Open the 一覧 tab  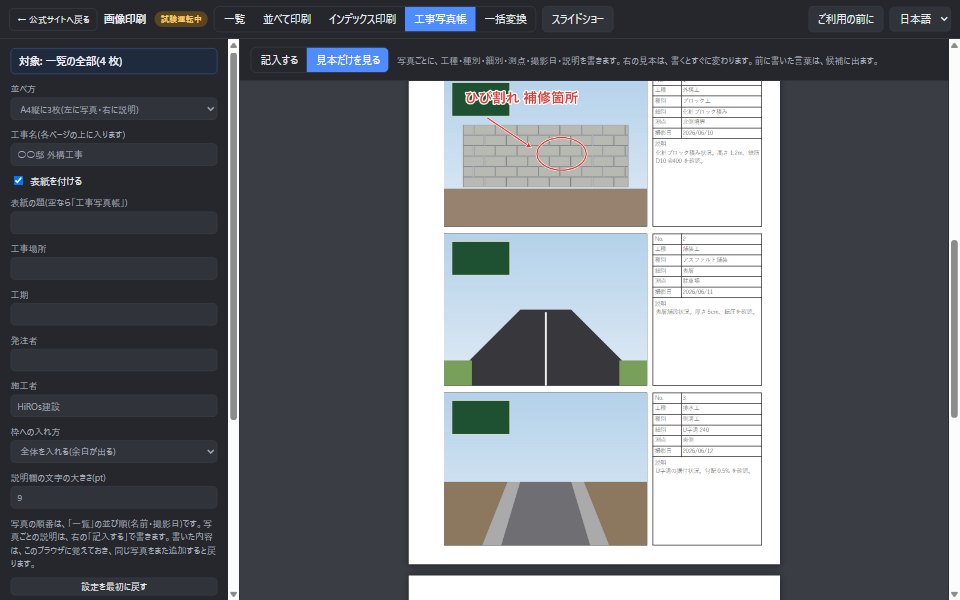(234, 19)
